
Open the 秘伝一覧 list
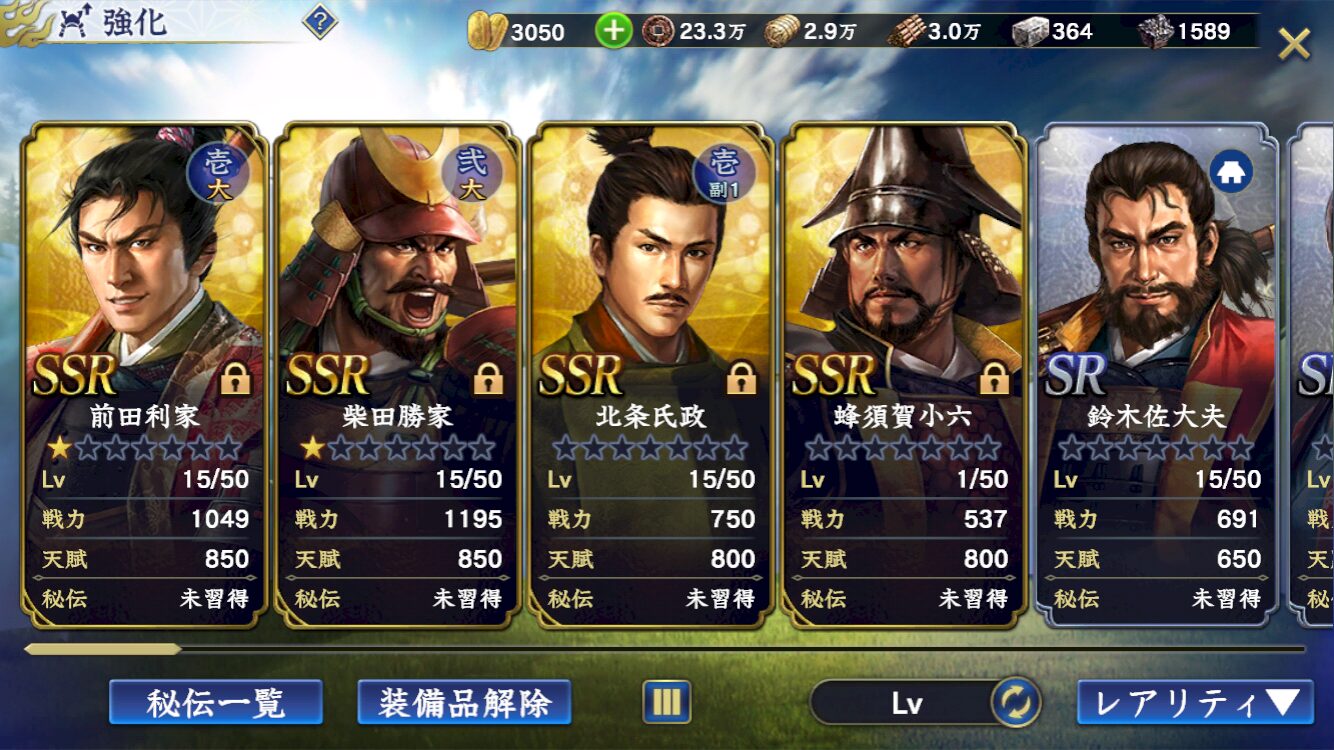click(216, 702)
